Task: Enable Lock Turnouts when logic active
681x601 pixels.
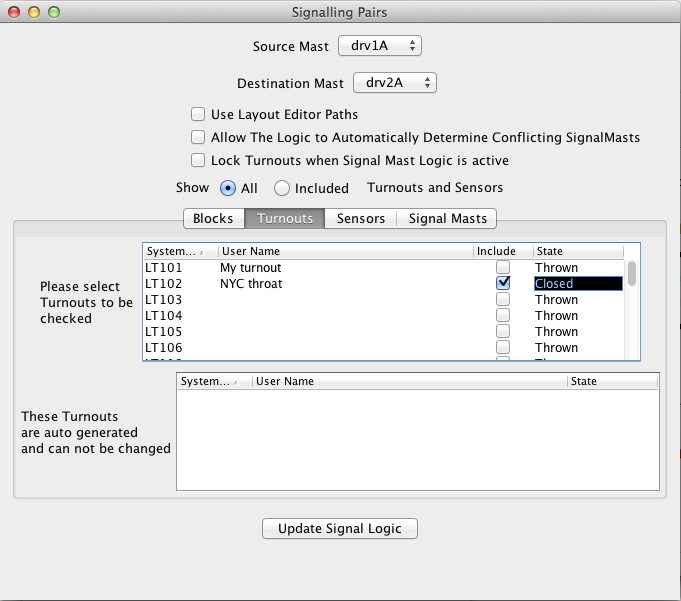Action: (x=198, y=160)
